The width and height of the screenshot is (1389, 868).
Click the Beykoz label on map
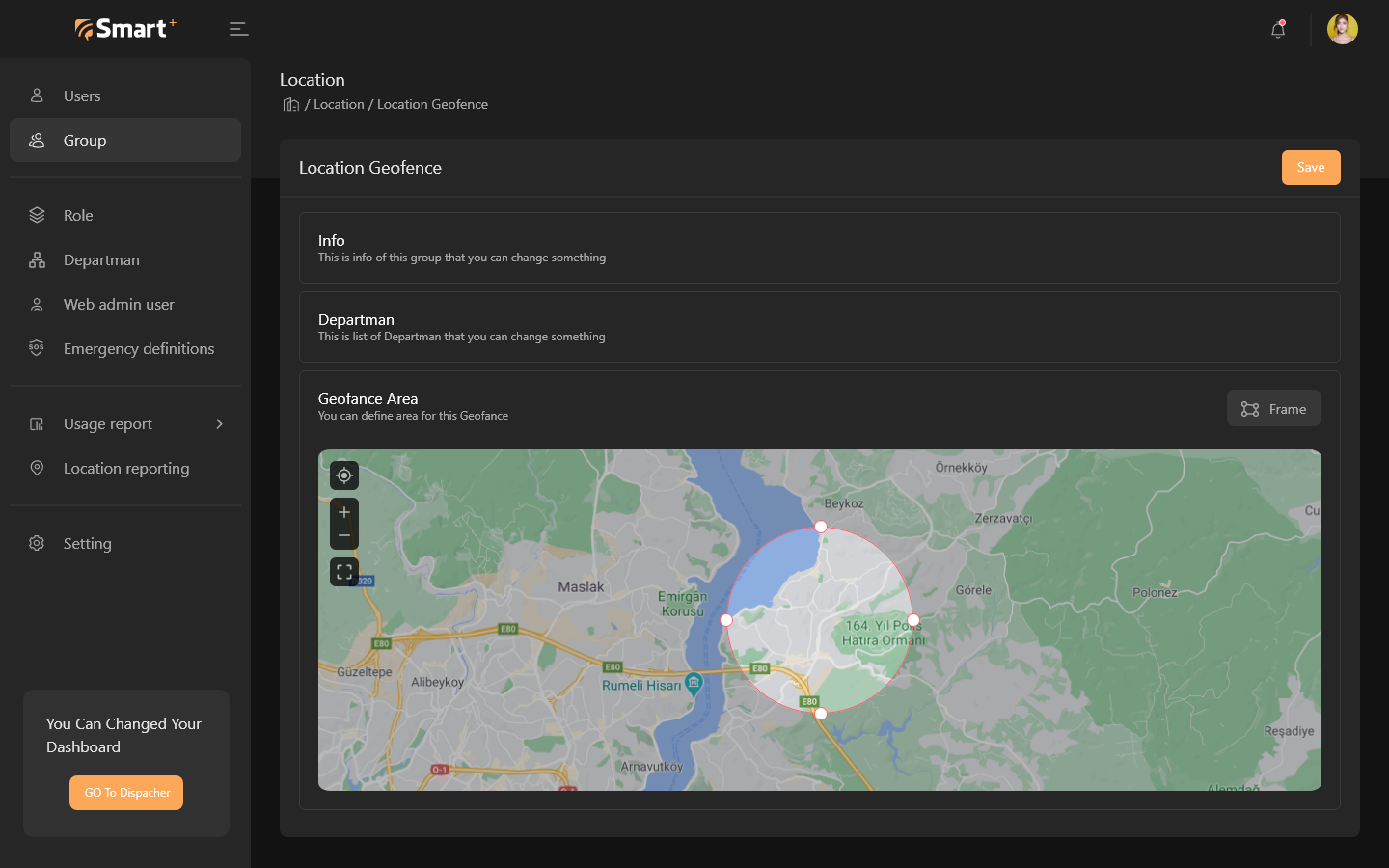tap(844, 503)
